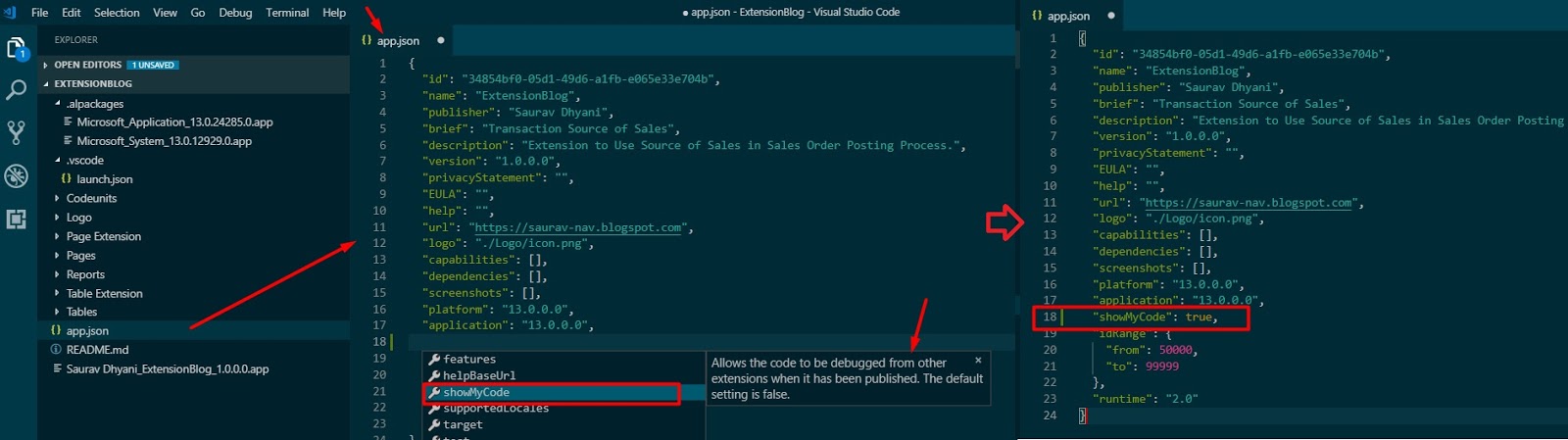1568x440 pixels.
Task: Open Microsoft_System_13.0.12929.0.app file
Action: point(164,141)
